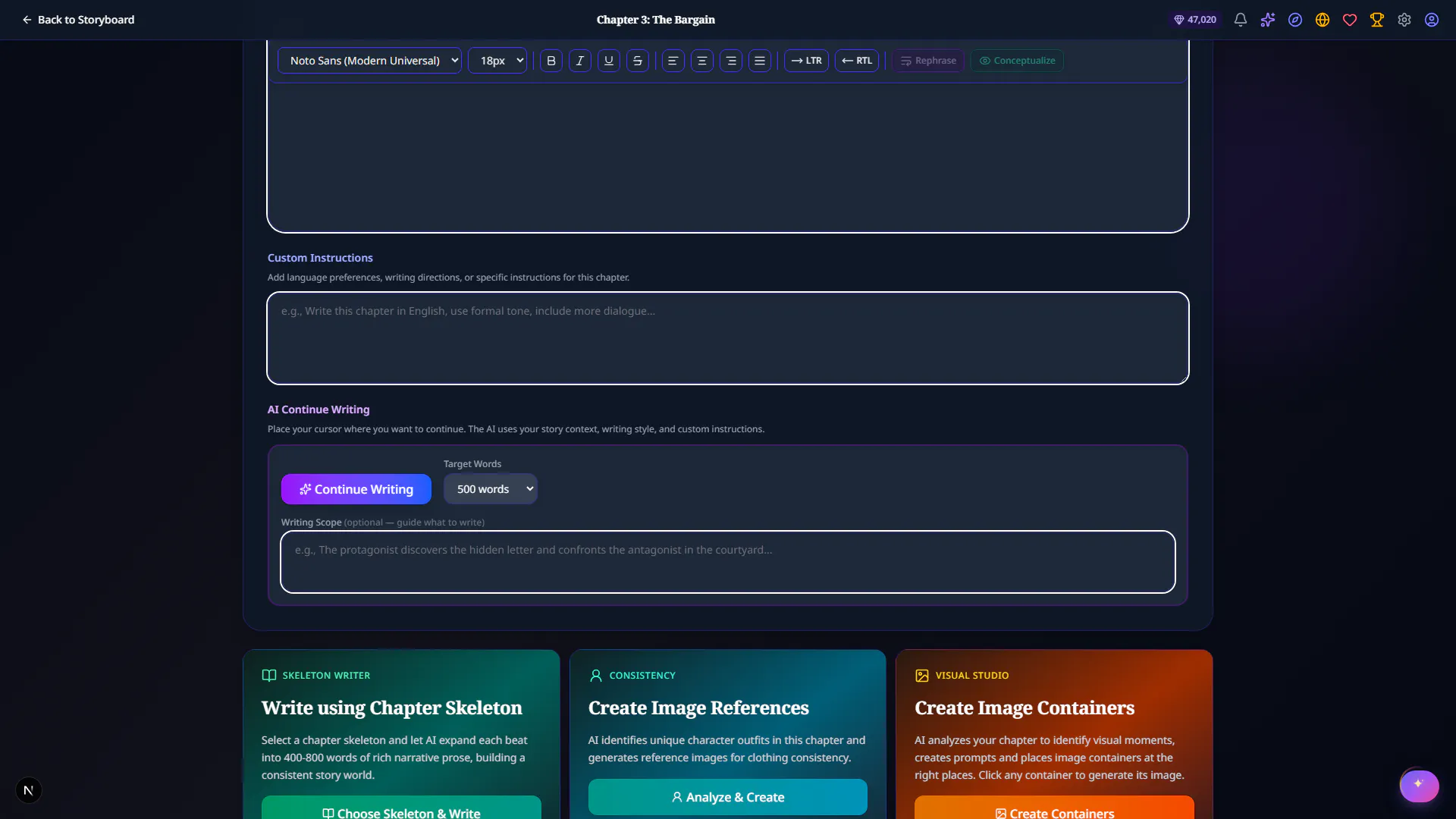This screenshot has width=1456, height=819.
Task: Click the Consistency person icon
Action: point(595,676)
